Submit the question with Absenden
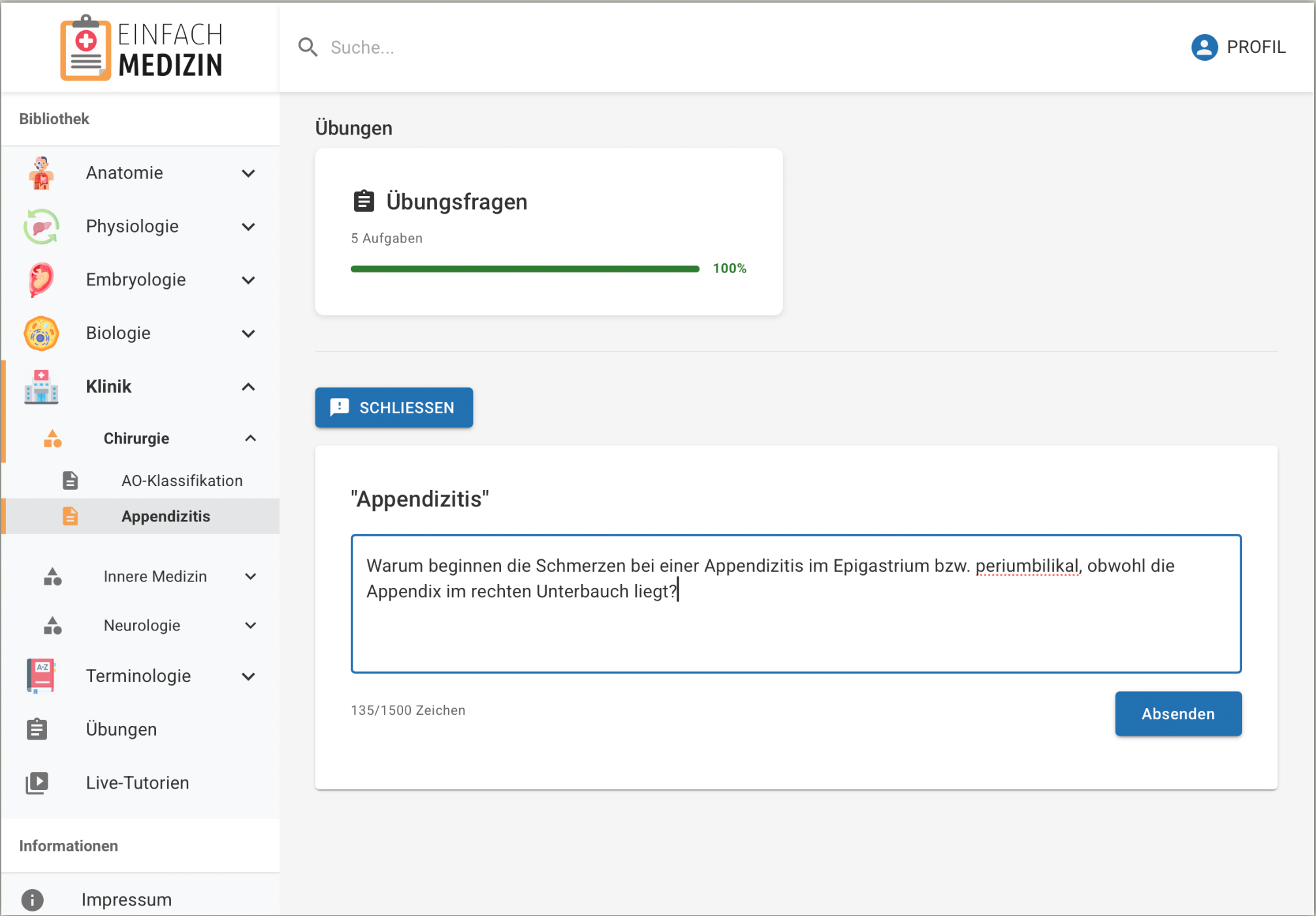Viewport: 1316px width, 916px height. point(1178,713)
